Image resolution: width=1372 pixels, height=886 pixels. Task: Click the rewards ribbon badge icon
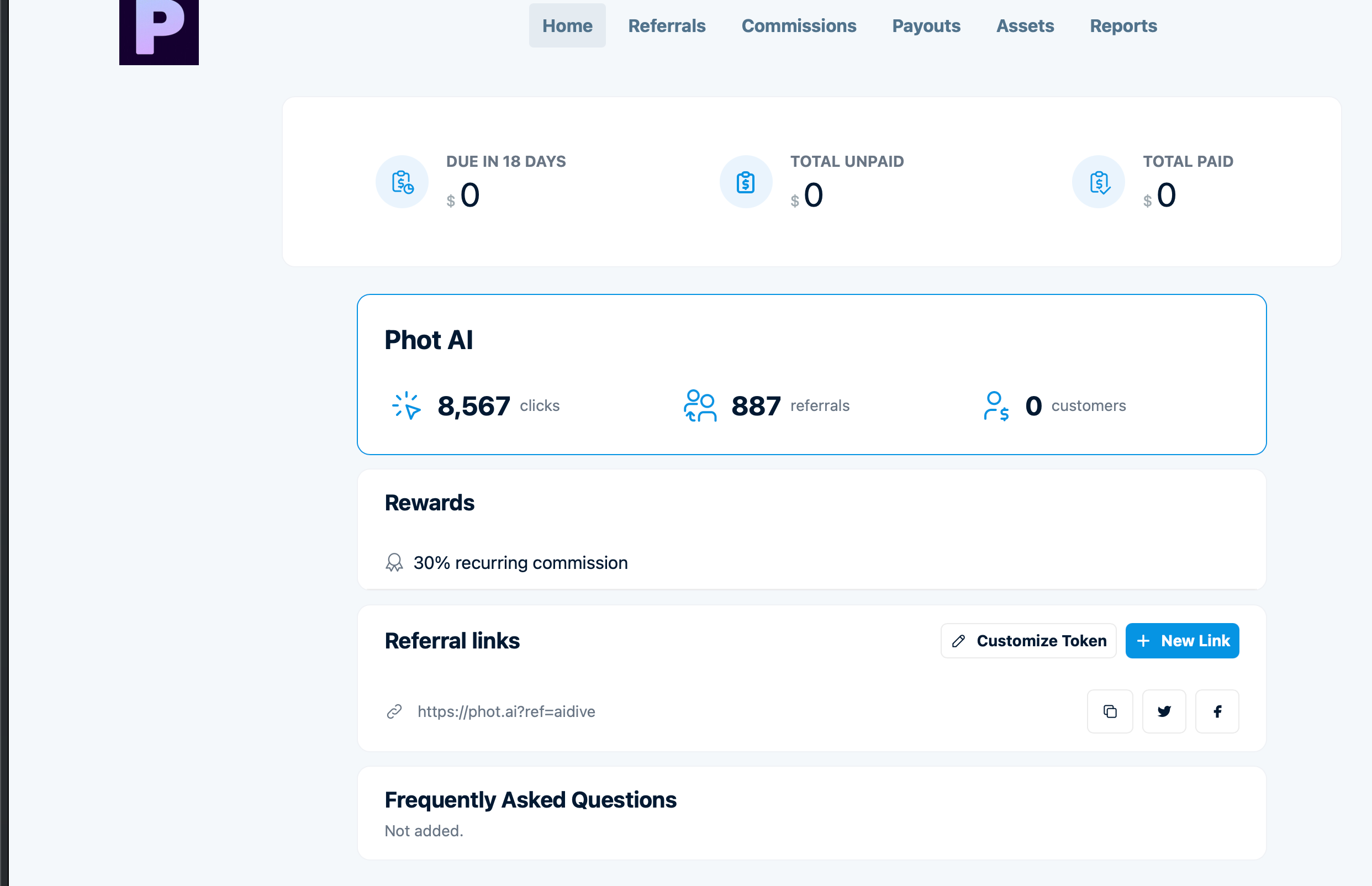click(x=394, y=563)
